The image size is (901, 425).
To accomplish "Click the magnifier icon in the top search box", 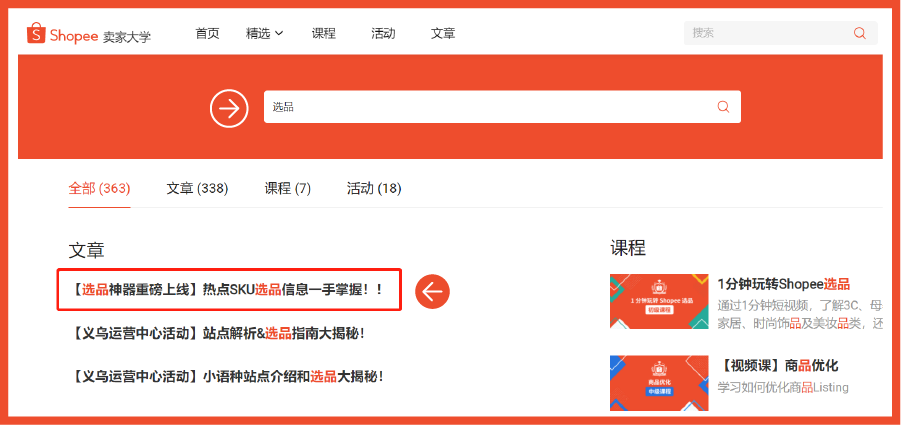I will (x=860, y=33).
